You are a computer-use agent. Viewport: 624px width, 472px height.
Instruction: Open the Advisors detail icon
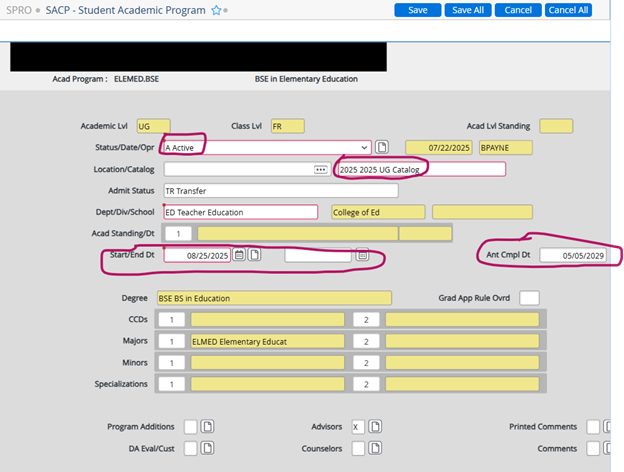[374, 427]
